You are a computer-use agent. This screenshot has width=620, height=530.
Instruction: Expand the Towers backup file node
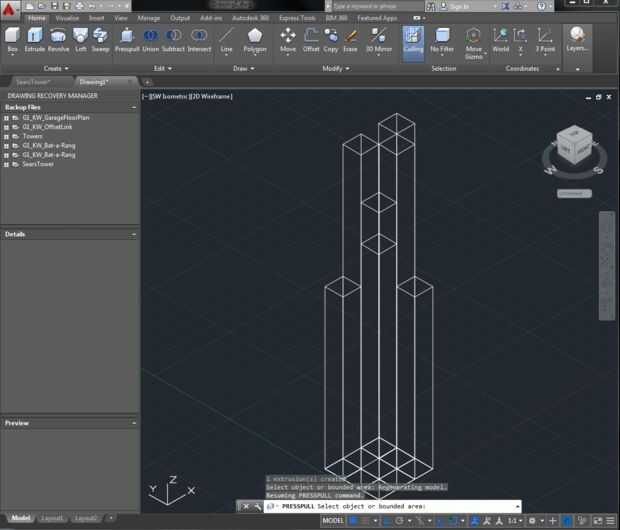click(x=6, y=137)
